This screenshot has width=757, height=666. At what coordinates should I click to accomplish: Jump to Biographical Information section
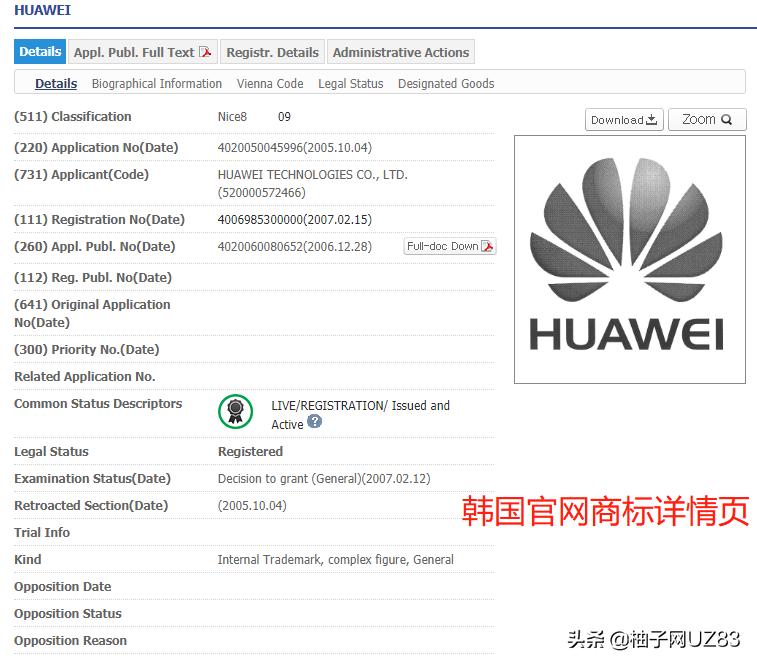[x=157, y=83]
